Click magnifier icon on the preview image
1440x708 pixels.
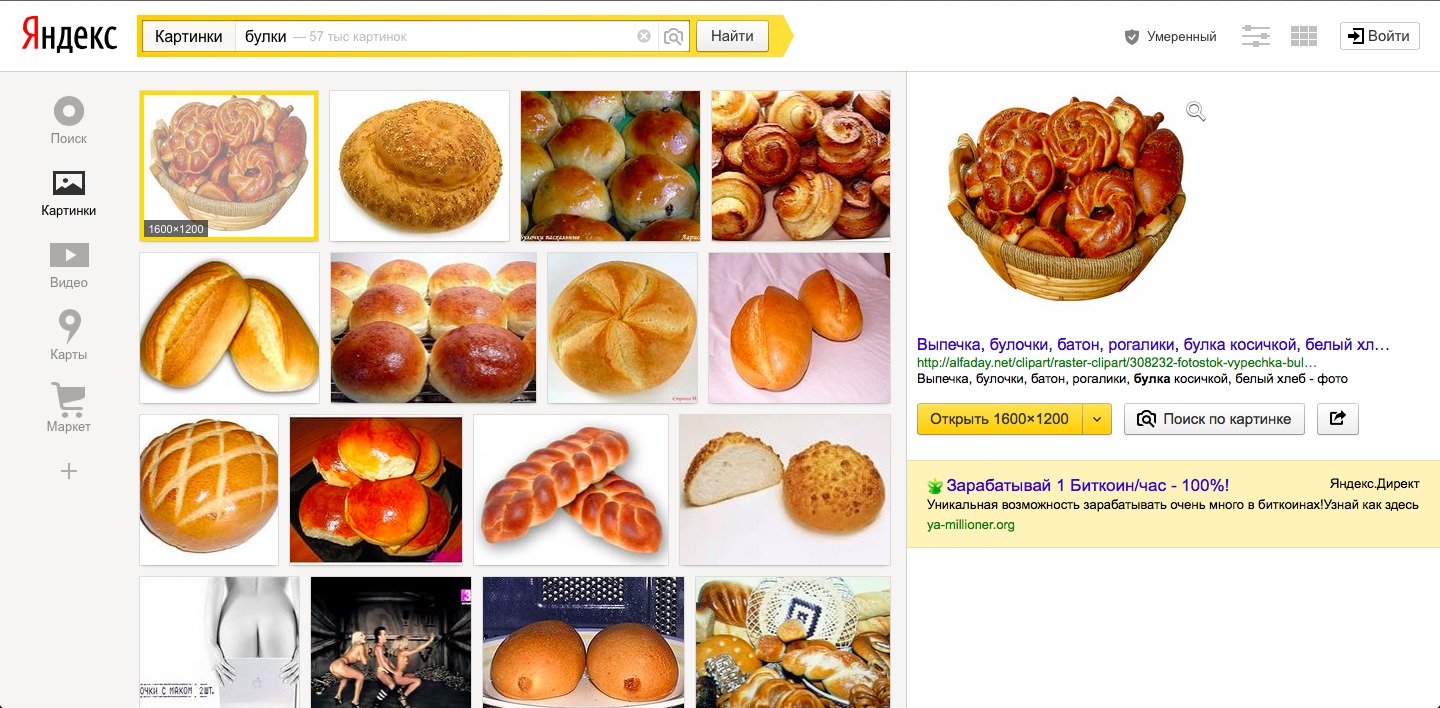pyautogui.click(x=1196, y=111)
